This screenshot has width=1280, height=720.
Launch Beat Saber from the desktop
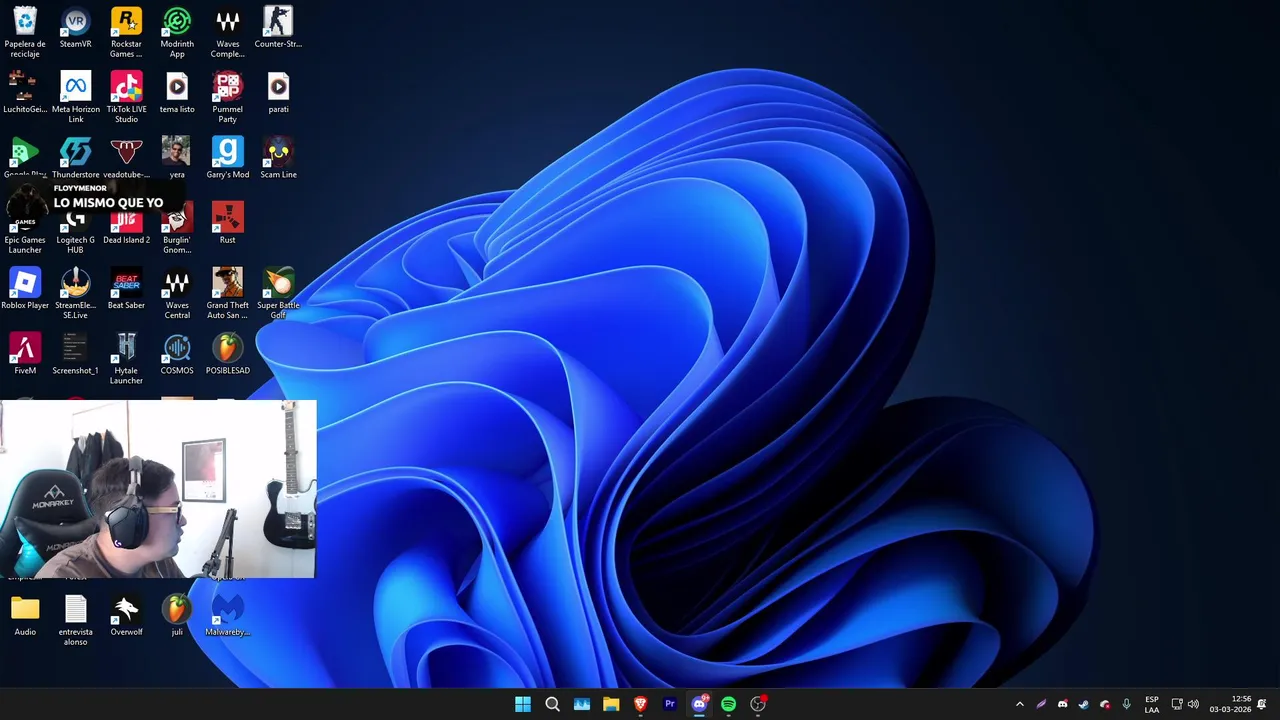[126, 288]
